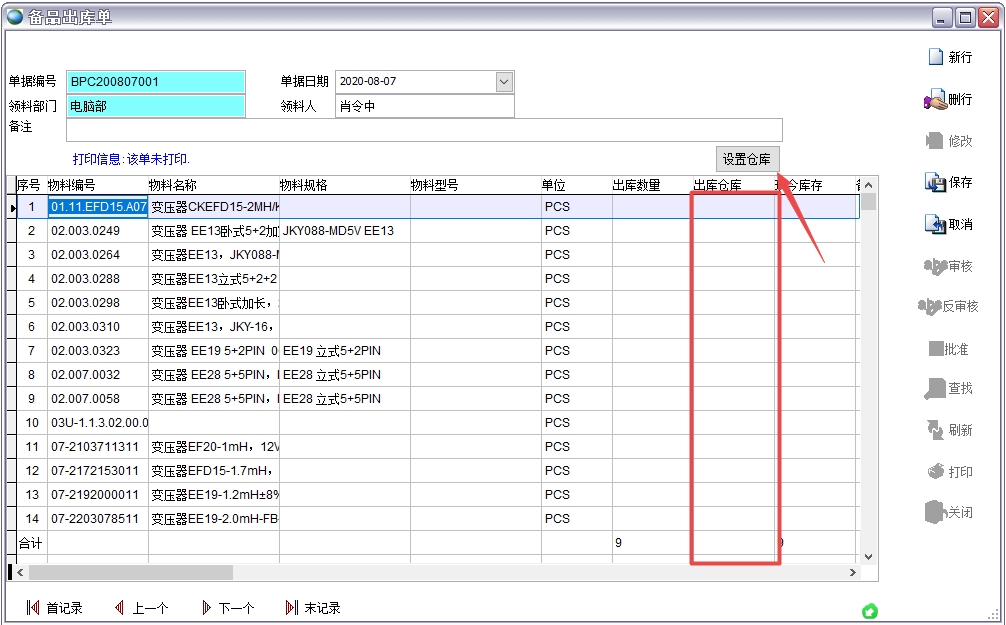Go to previous record with 上一个
The image size is (1006, 625).
click(119, 608)
